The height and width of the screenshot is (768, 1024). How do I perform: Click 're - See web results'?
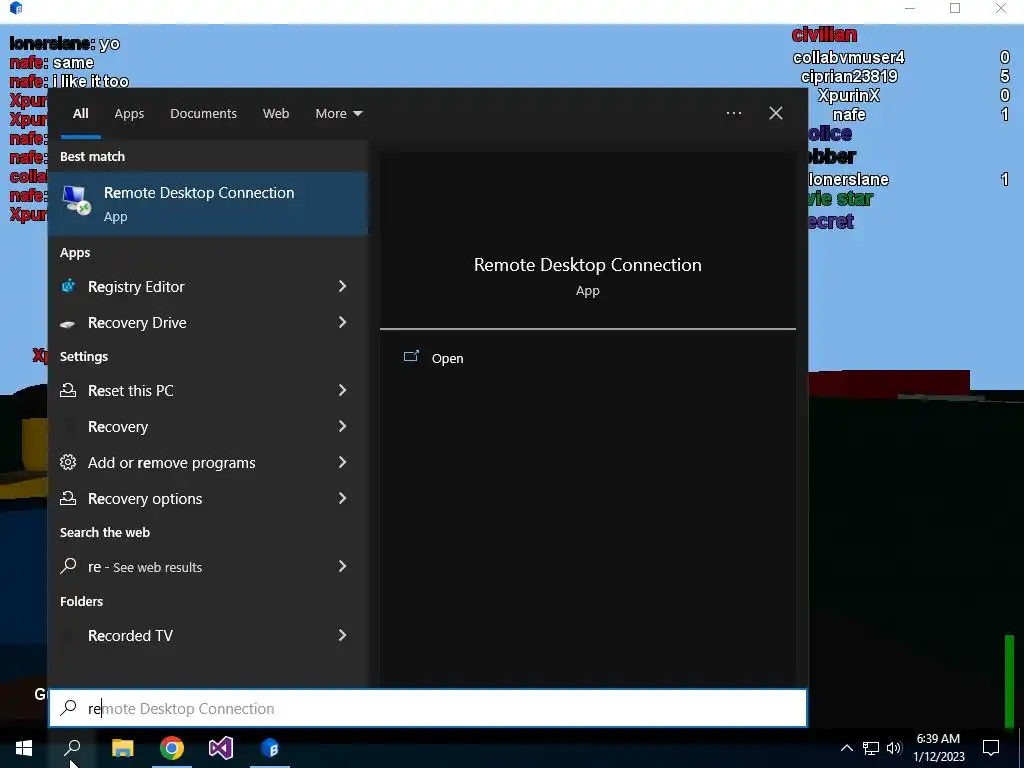tap(208, 566)
